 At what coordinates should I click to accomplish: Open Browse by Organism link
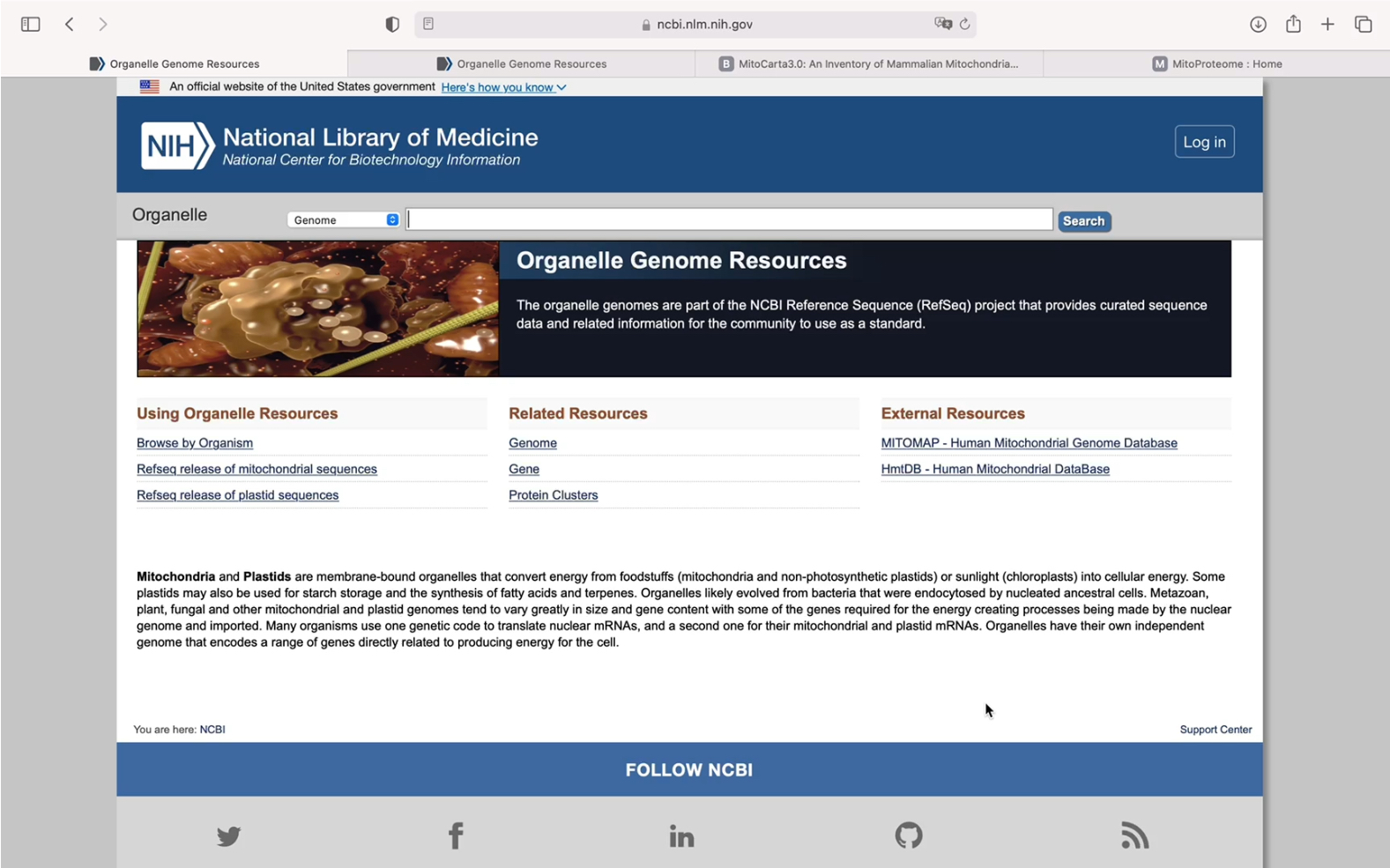tap(195, 443)
